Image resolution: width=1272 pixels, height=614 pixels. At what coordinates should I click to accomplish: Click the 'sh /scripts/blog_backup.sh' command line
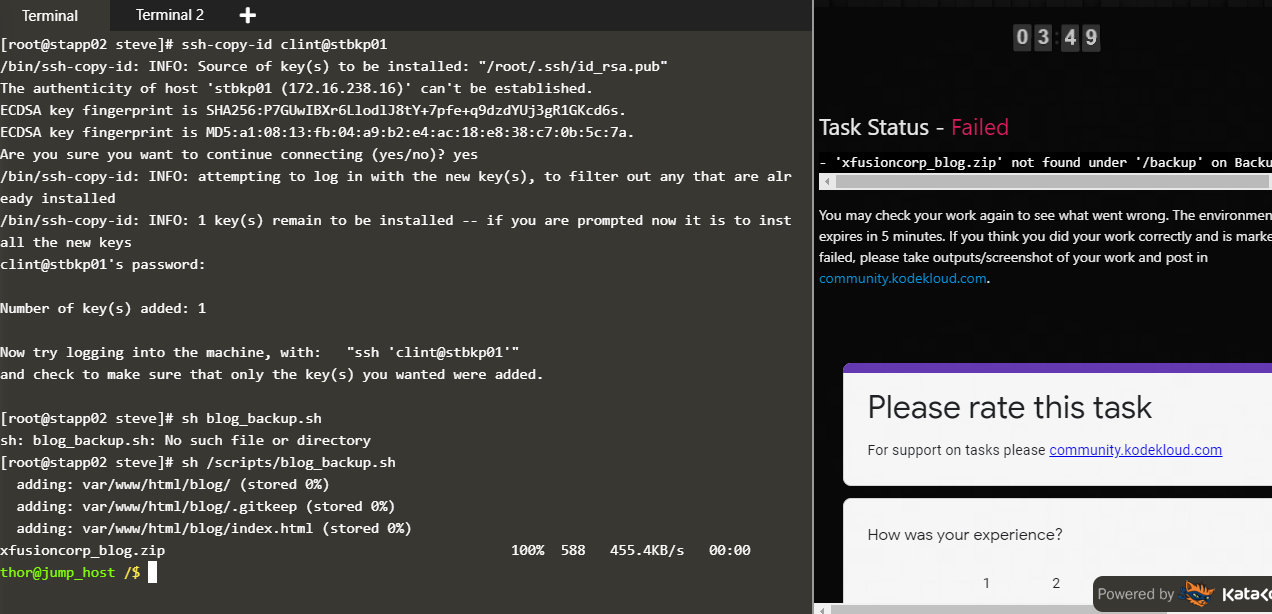tap(288, 462)
